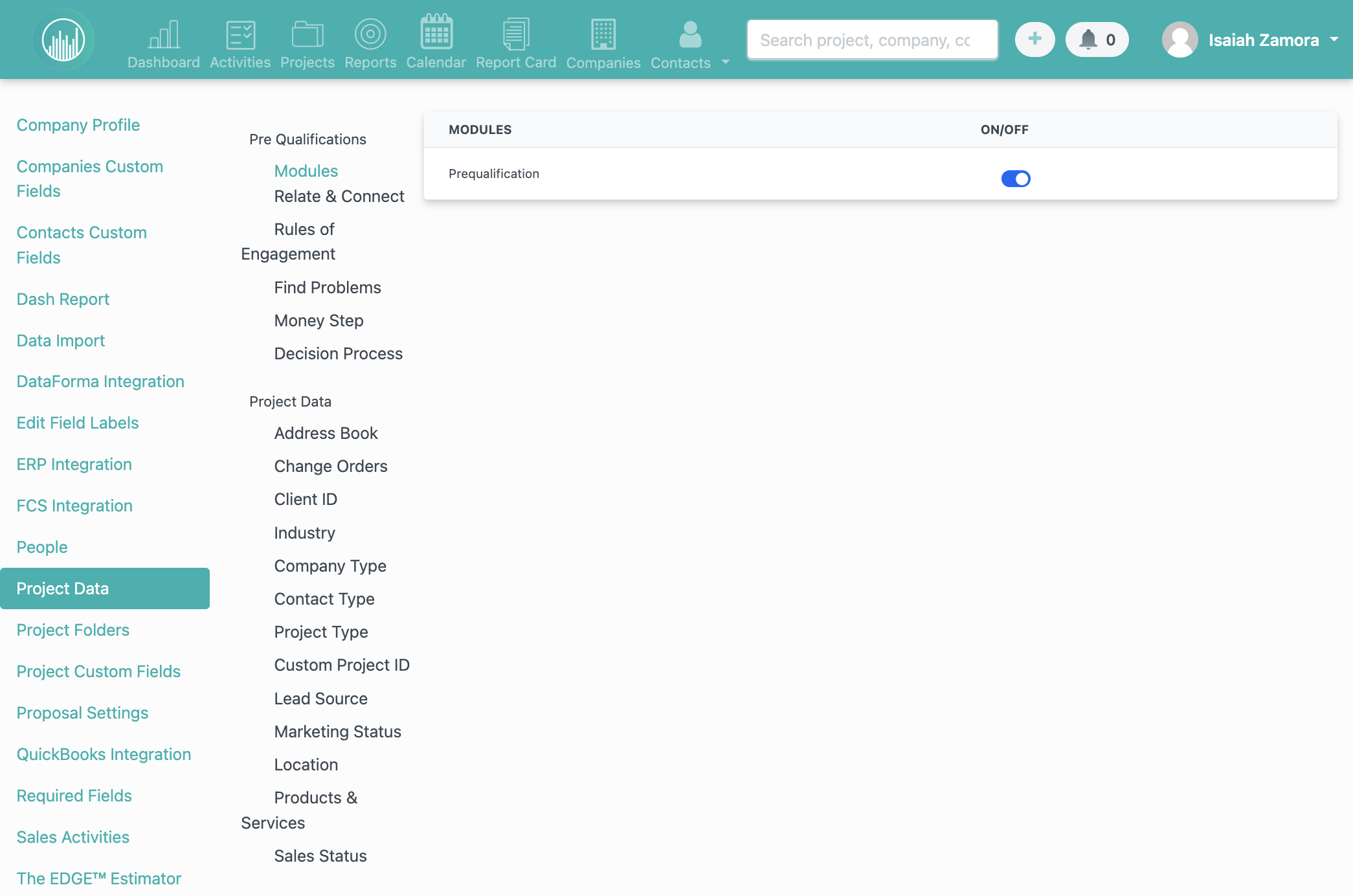The width and height of the screenshot is (1353, 896).
Task: Expand the Contacts dropdown arrow
Action: tap(726, 62)
